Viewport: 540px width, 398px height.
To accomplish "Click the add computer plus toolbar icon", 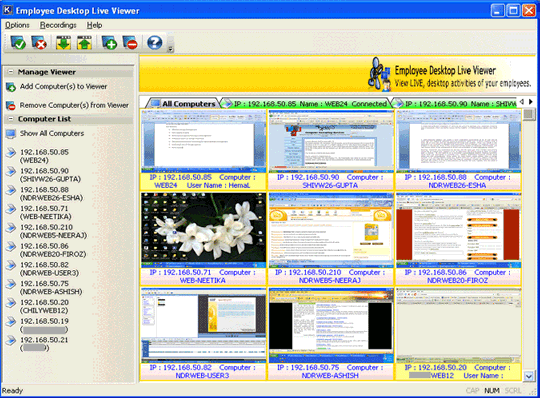I will [x=109, y=43].
